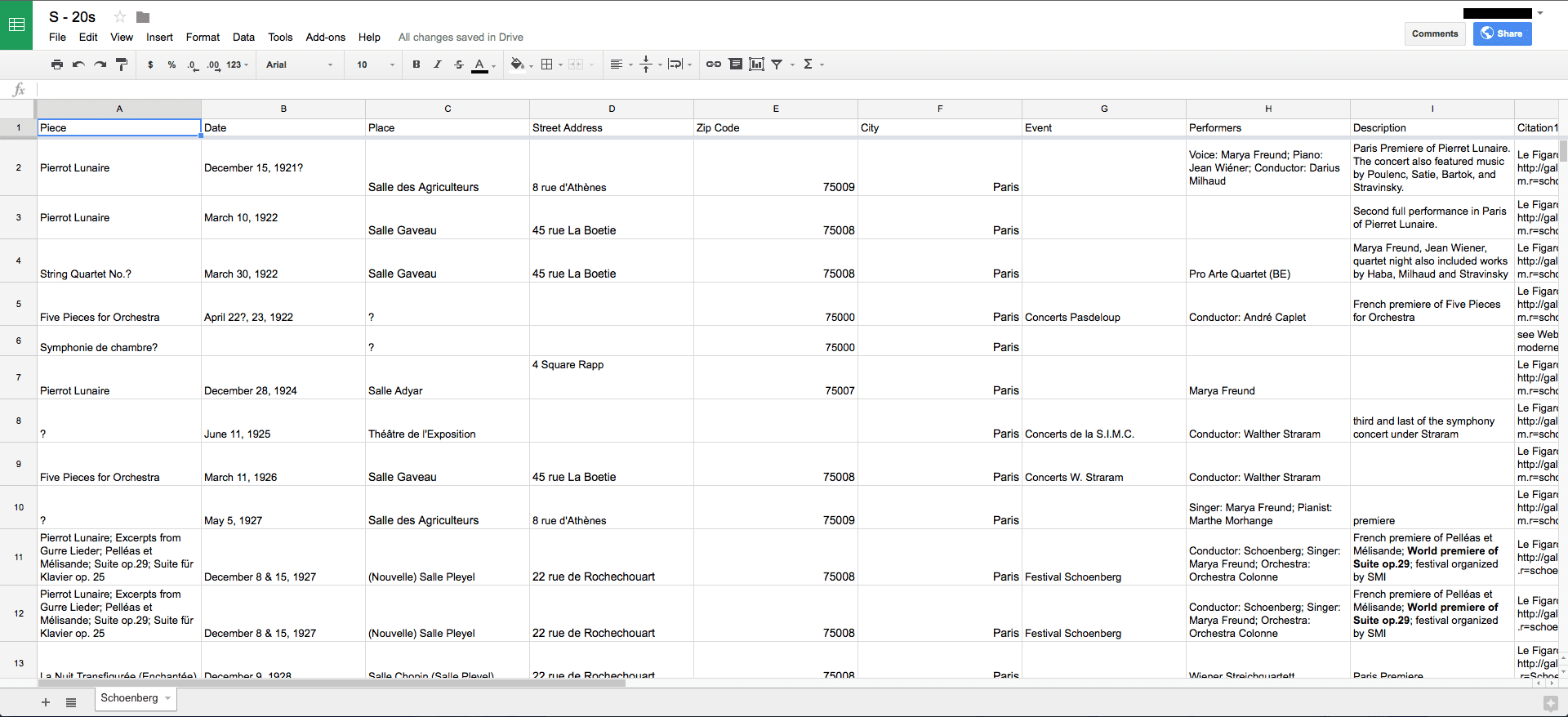This screenshot has height=717, width=1568.
Task: Select cell 'Pro Arte Quartet (BE)'
Action: pos(1268,261)
